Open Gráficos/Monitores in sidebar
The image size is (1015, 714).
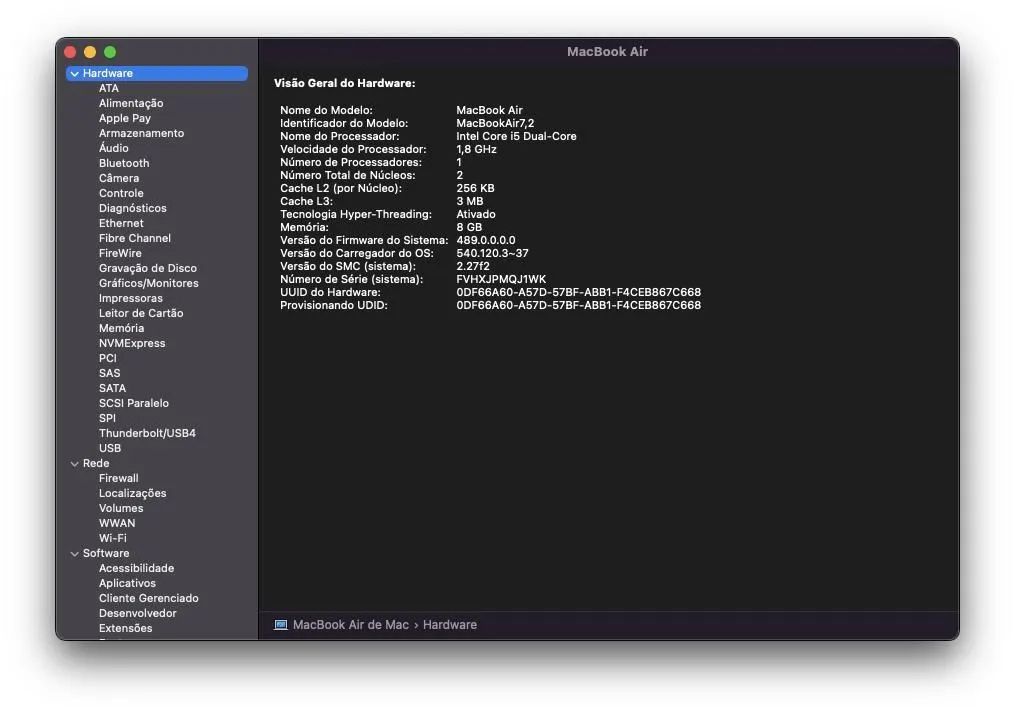(x=148, y=283)
